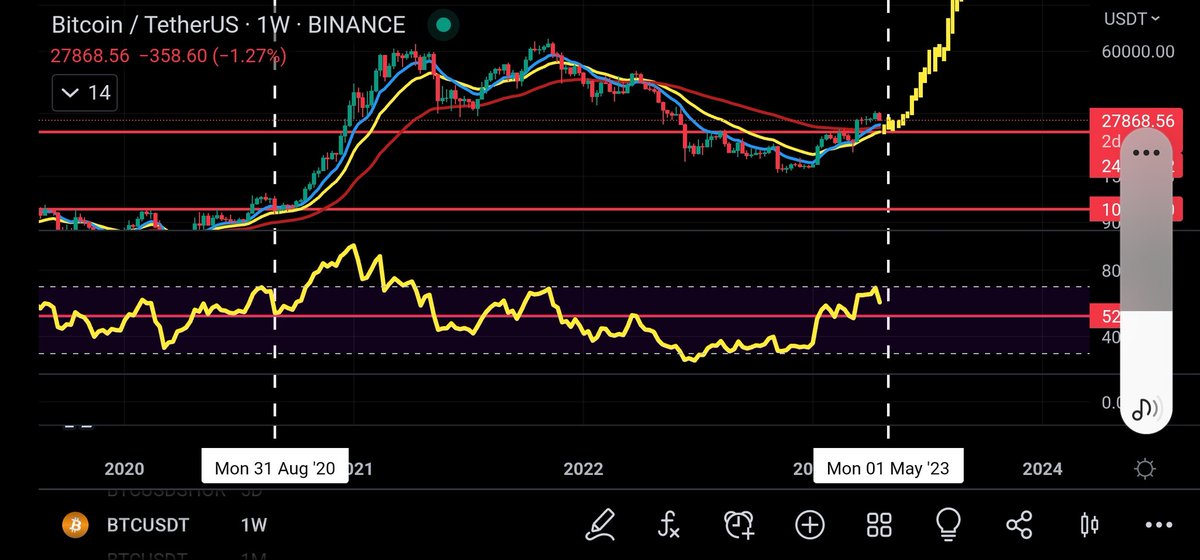This screenshot has width=1200, height=560.
Task: Open the BTCUSDT symbol search
Action: pyautogui.click(x=149, y=524)
